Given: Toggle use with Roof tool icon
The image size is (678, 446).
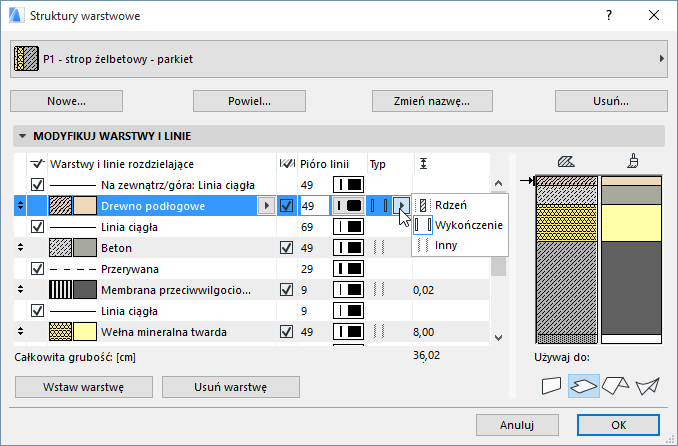Looking at the screenshot, I should pos(615,385).
